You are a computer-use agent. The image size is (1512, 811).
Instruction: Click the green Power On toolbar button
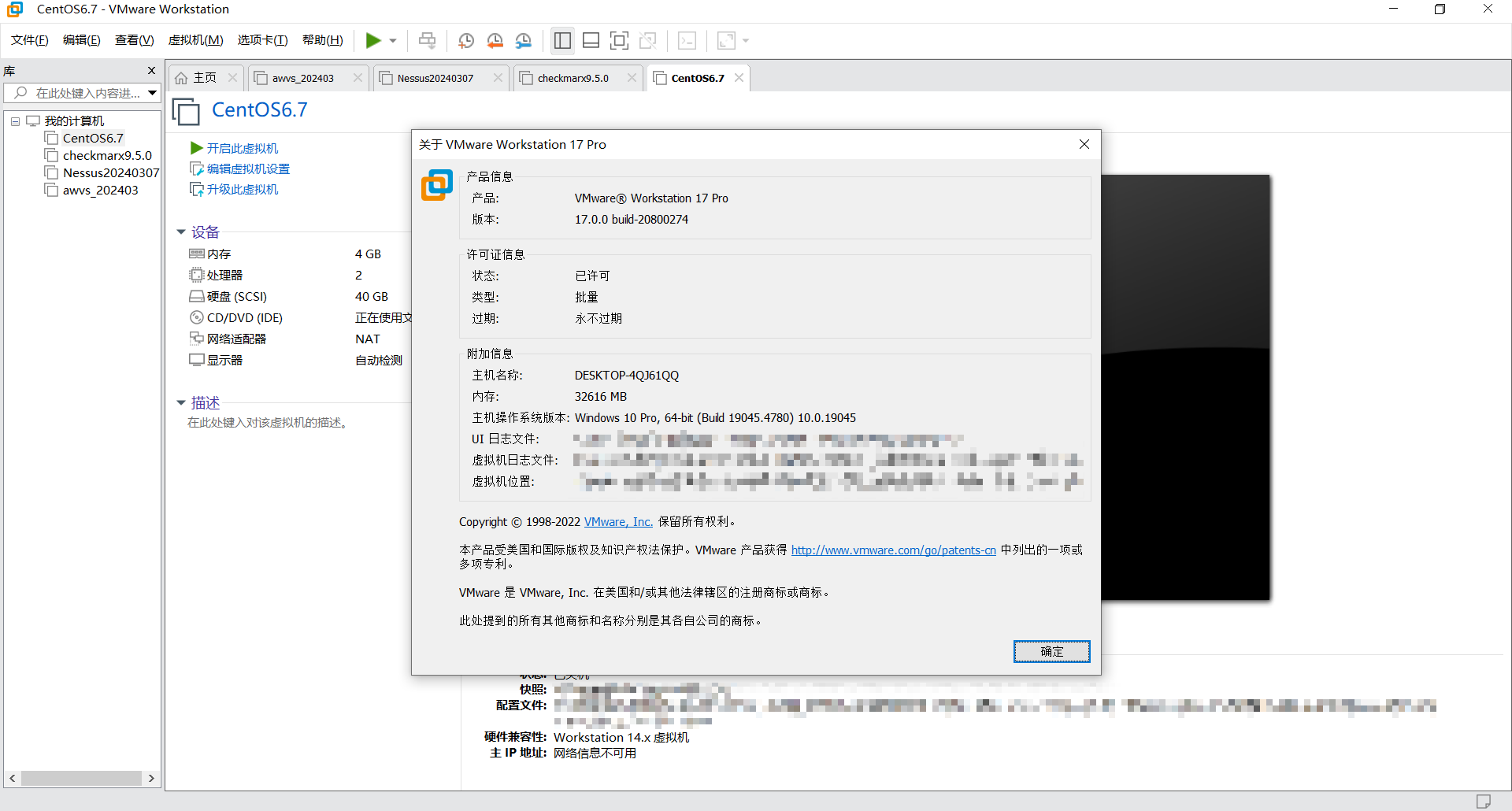click(x=373, y=40)
